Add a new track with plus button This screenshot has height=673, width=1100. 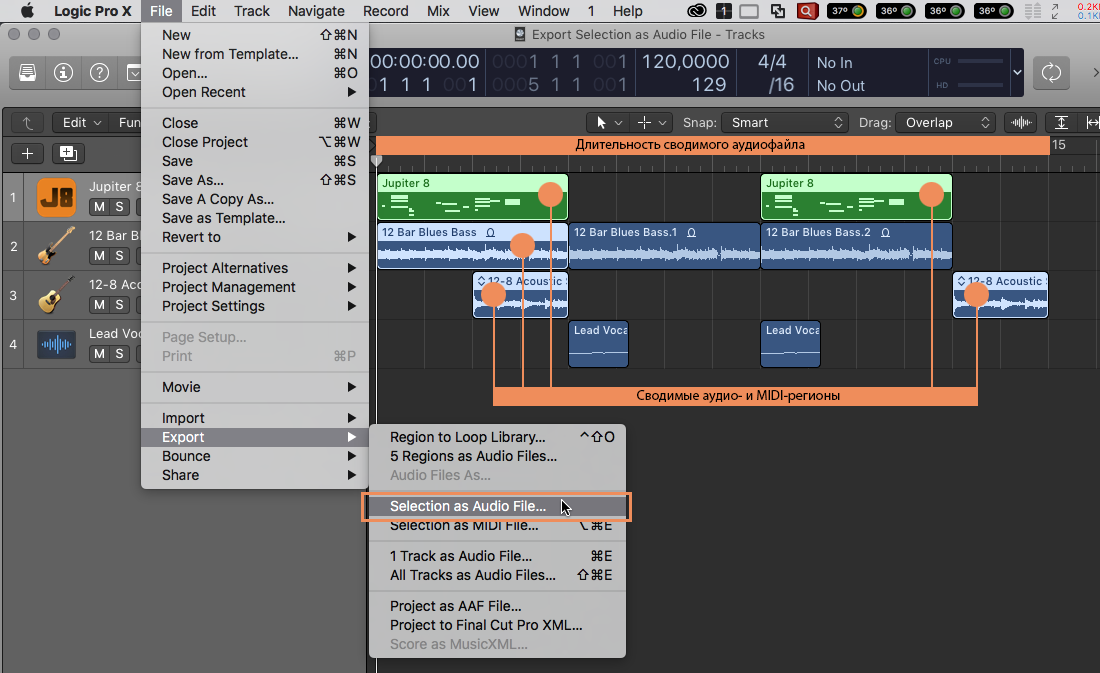click(27, 154)
